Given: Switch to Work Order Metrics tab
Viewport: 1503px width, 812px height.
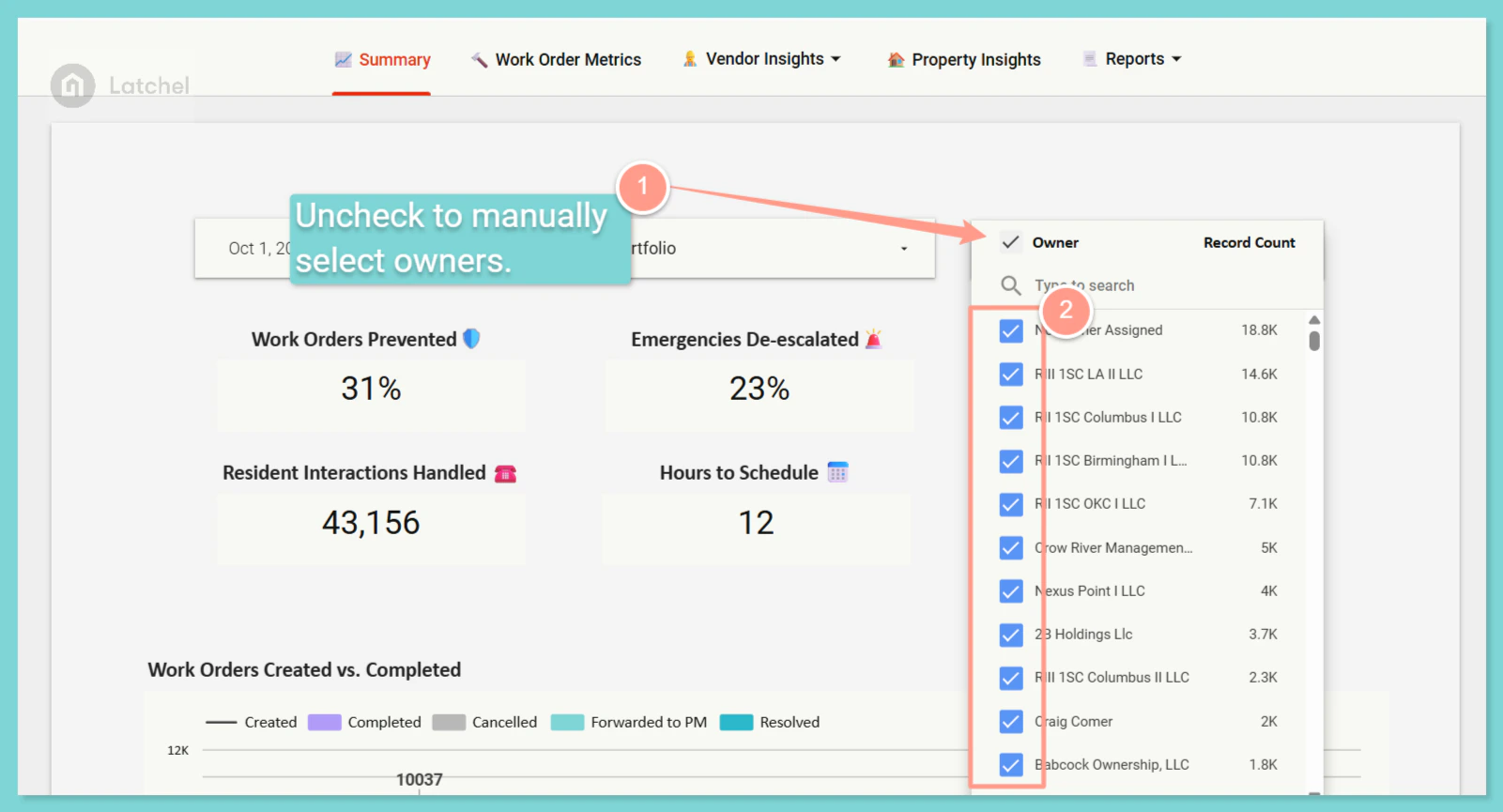Looking at the screenshot, I should coord(556,60).
